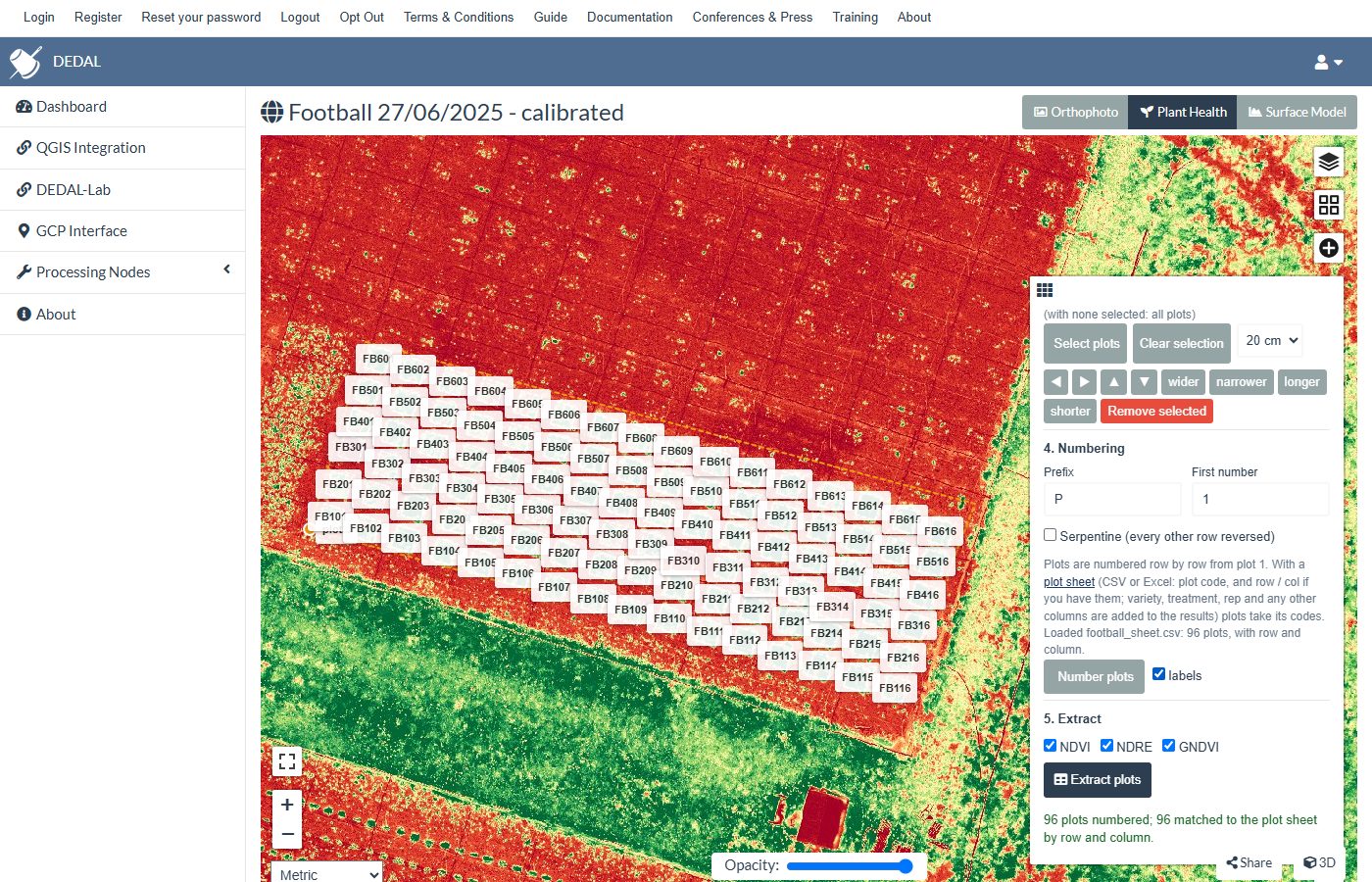Image resolution: width=1372 pixels, height=882 pixels.
Task: Zoom out of the map
Action: pyautogui.click(x=287, y=834)
